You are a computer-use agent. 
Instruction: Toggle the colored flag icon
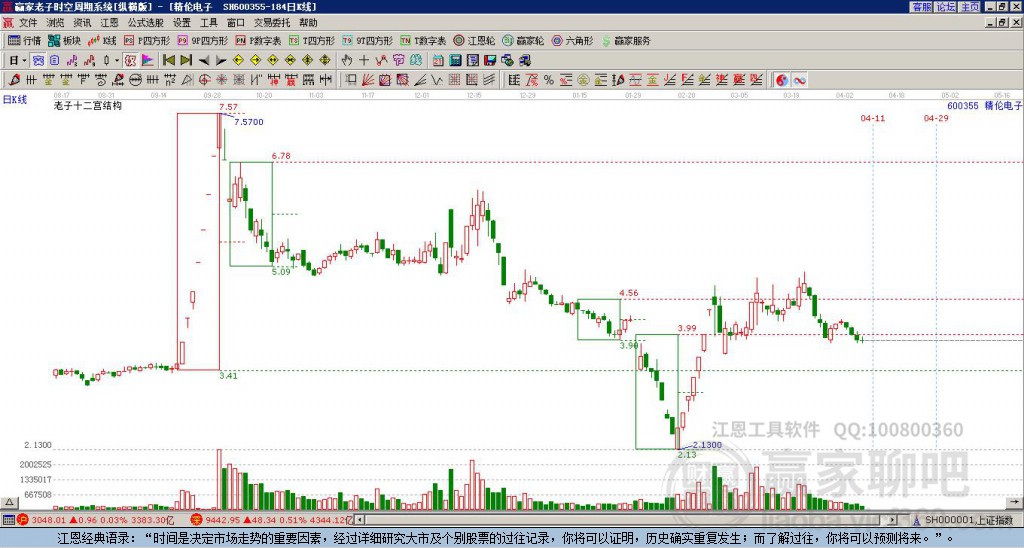click(x=148, y=61)
